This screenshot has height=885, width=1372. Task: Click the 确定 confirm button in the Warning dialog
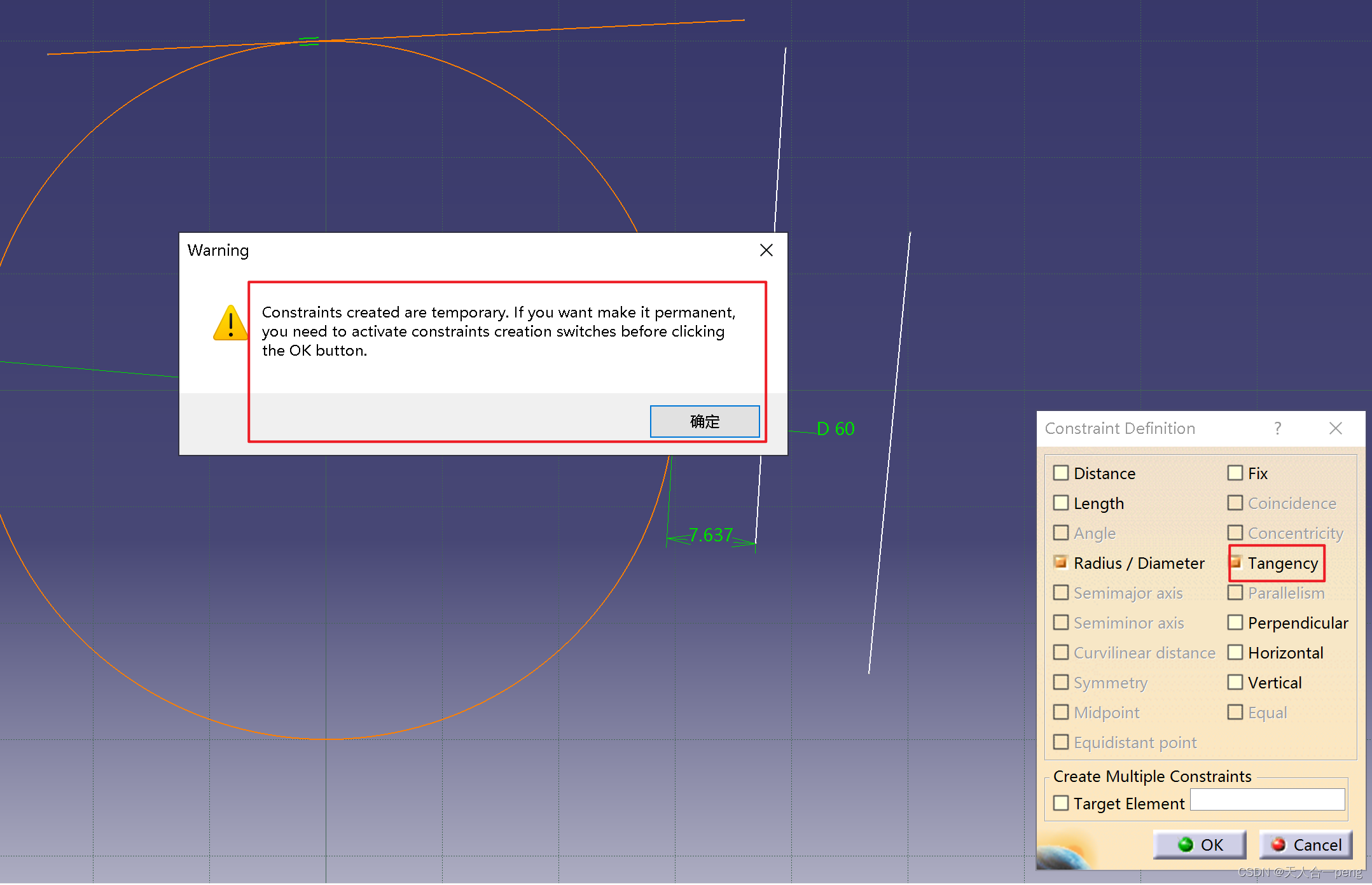click(704, 421)
